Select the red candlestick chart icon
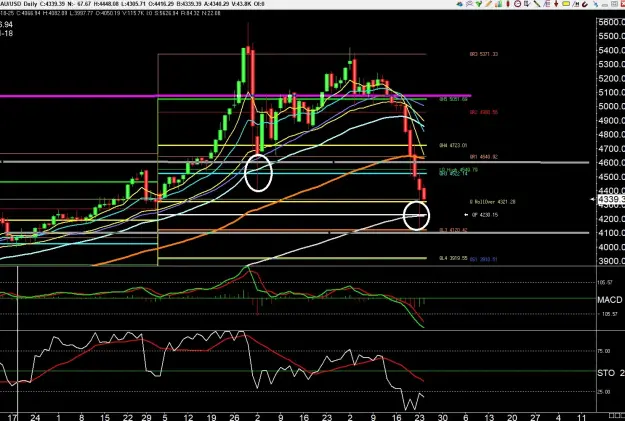Screen dimensions: 625x421 point(508,4)
